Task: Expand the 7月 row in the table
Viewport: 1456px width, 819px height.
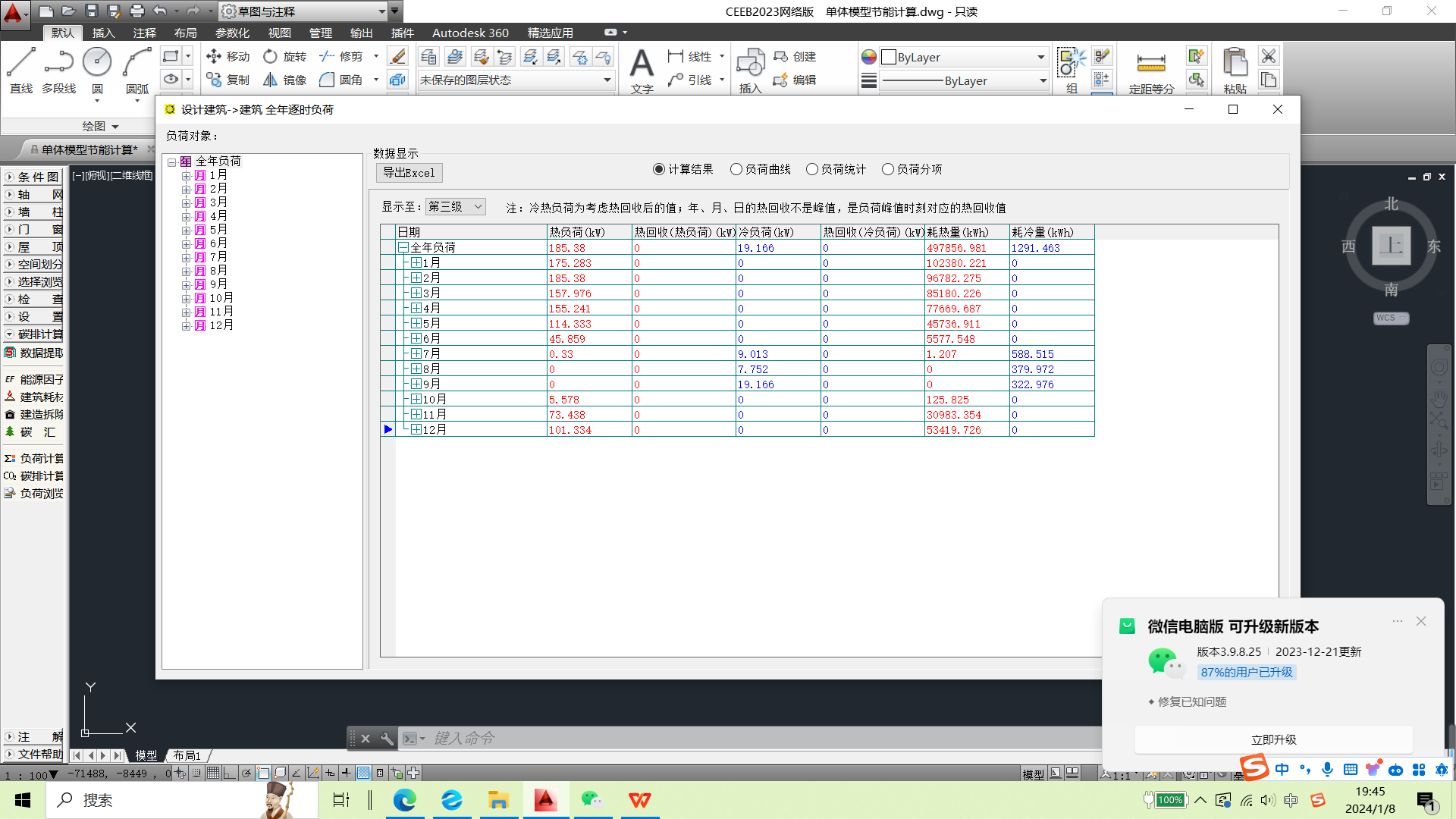Action: pyautogui.click(x=416, y=354)
